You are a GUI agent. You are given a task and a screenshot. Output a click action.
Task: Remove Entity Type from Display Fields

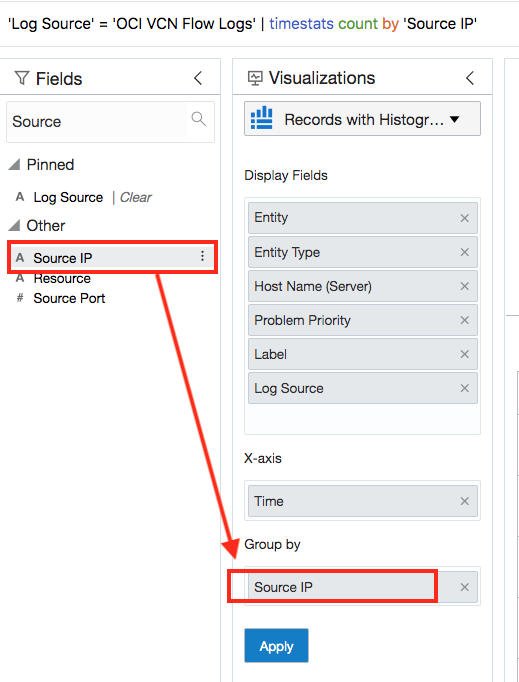tap(465, 252)
